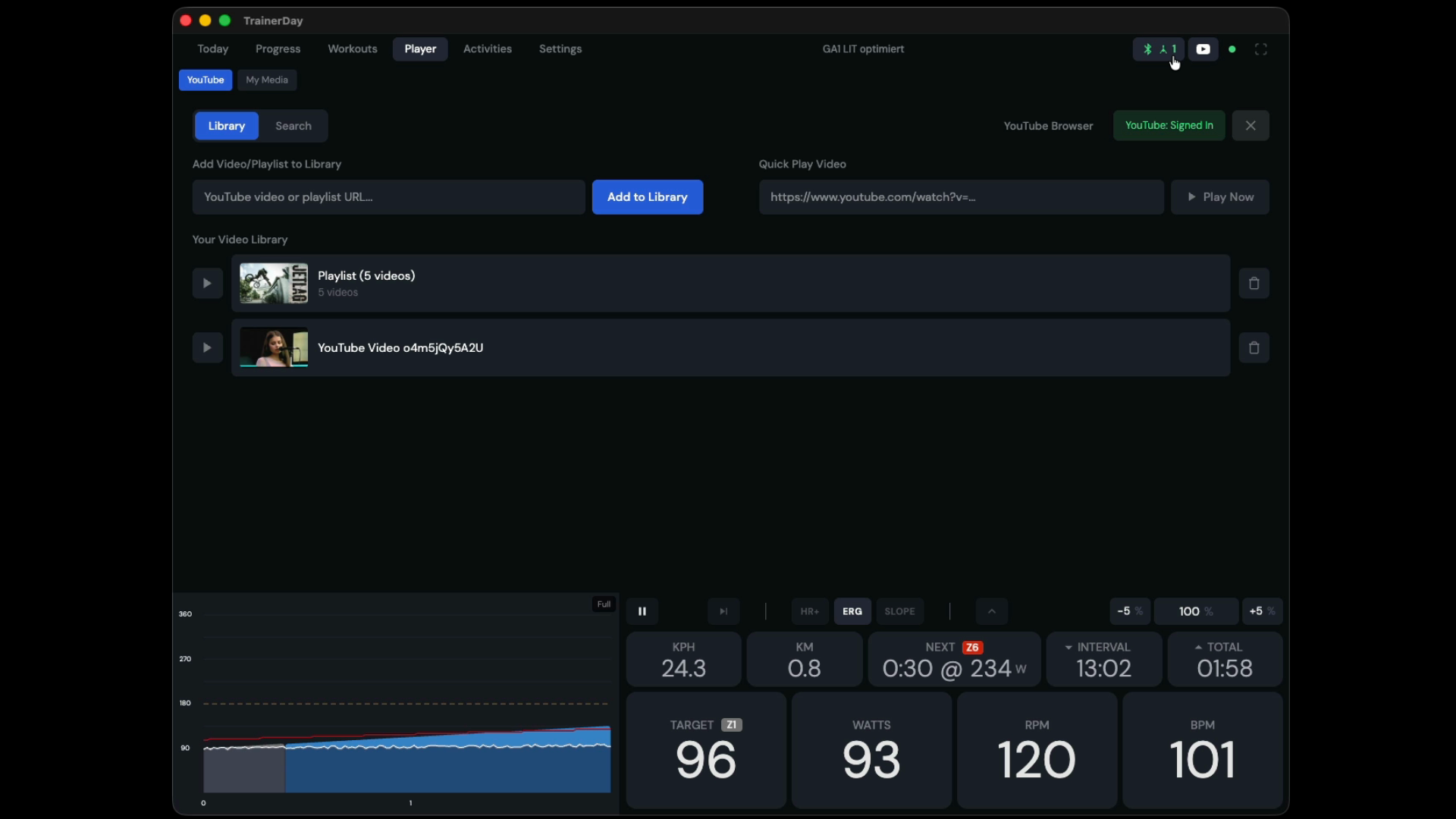Select ERG training mode
This screenshot has width=1456, height=819.
click(852, 611)
